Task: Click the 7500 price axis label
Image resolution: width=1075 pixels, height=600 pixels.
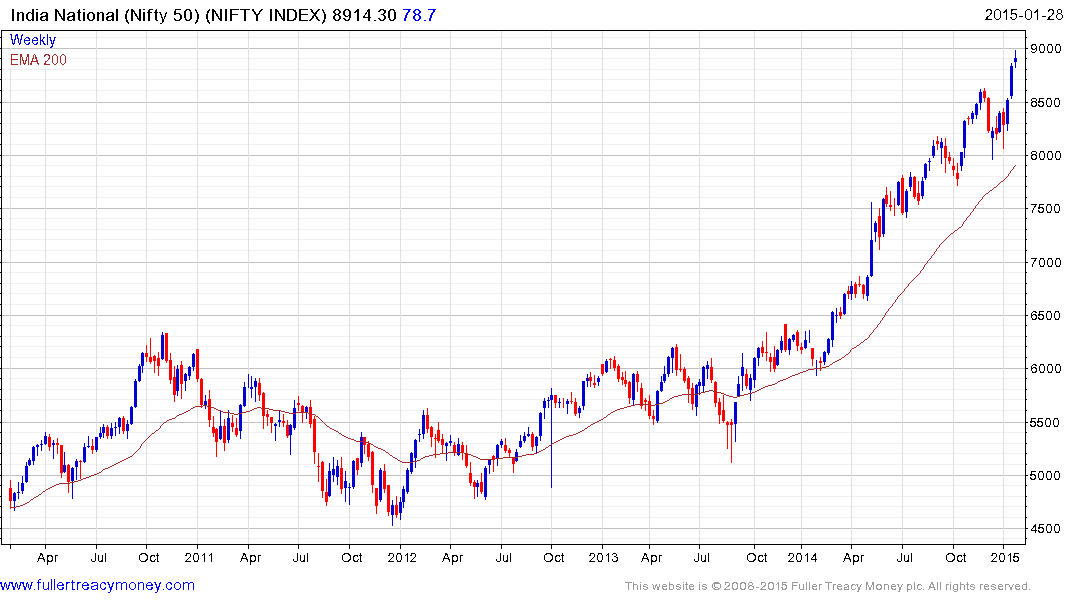Action: (1046, 209)
